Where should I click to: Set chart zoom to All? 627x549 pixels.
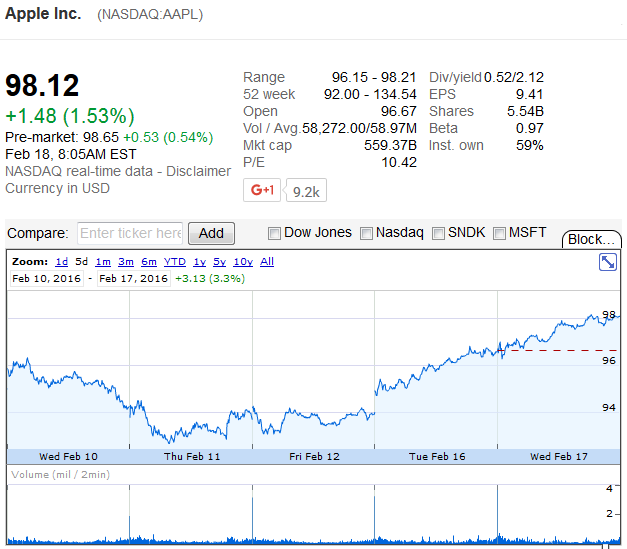point(267,262)
